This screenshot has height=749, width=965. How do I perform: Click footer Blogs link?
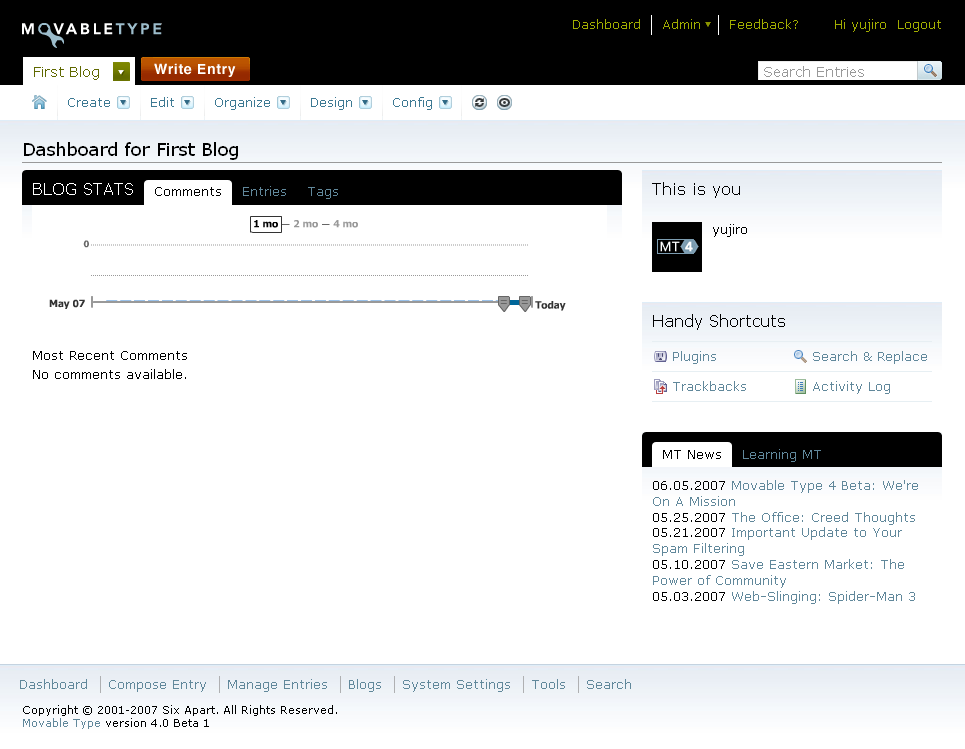(364, 684)
